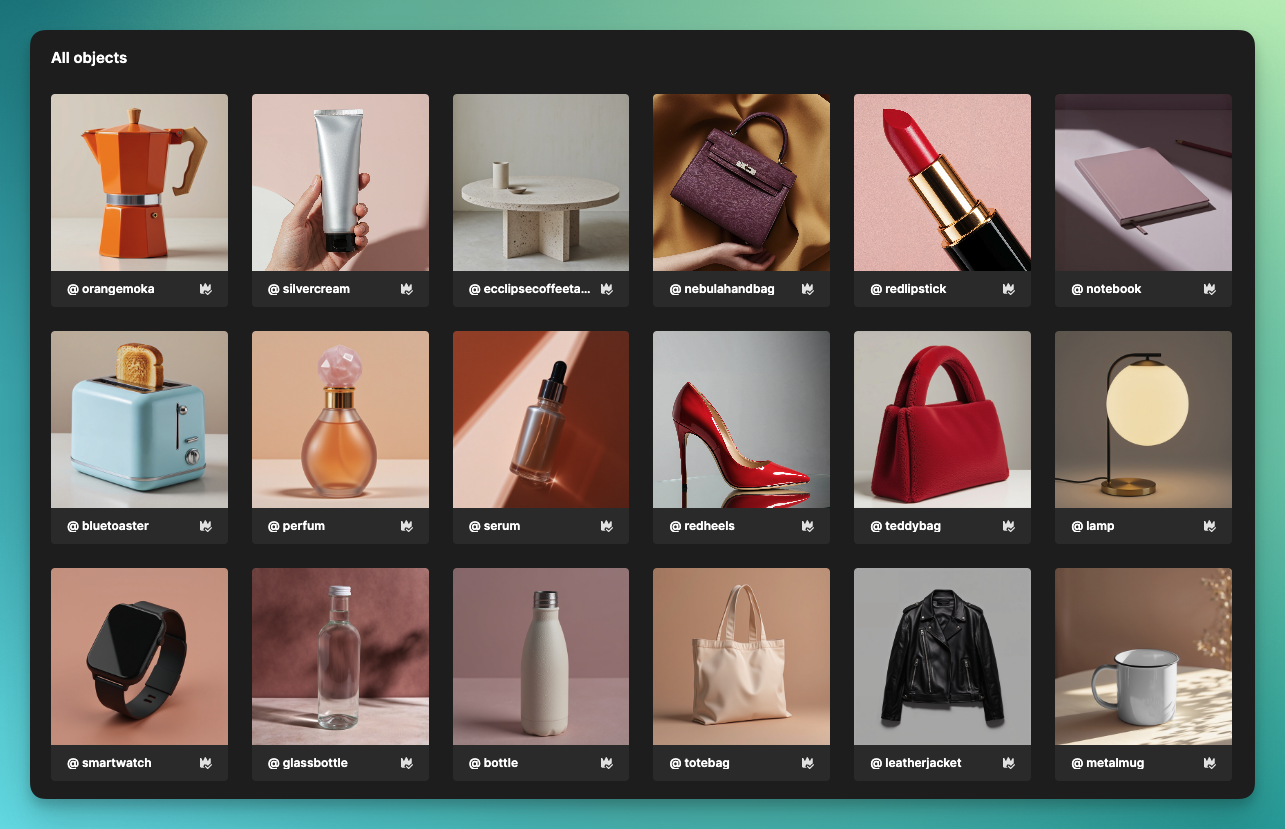Click the '@ lamp' label
The image size is (1285, 829).
click(x=1093, y=526)
